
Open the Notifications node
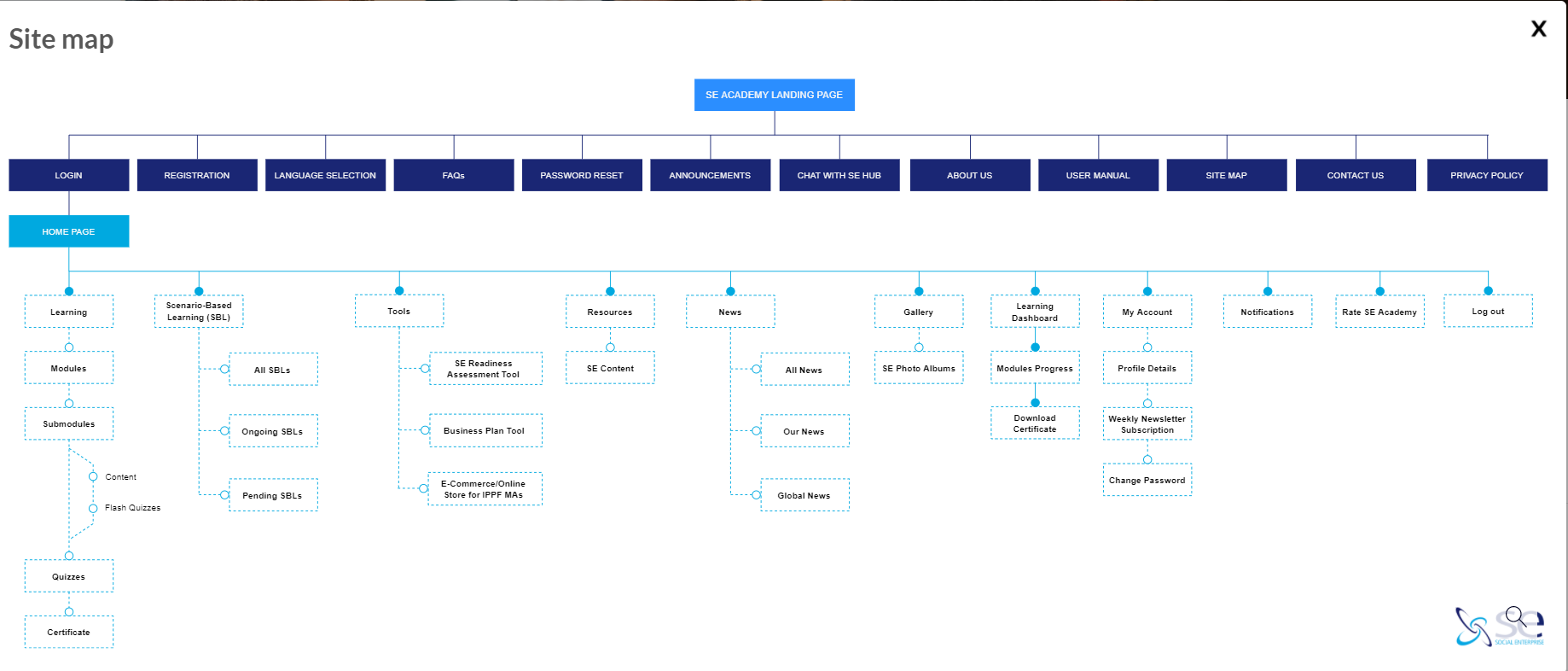coord(1268,312)
